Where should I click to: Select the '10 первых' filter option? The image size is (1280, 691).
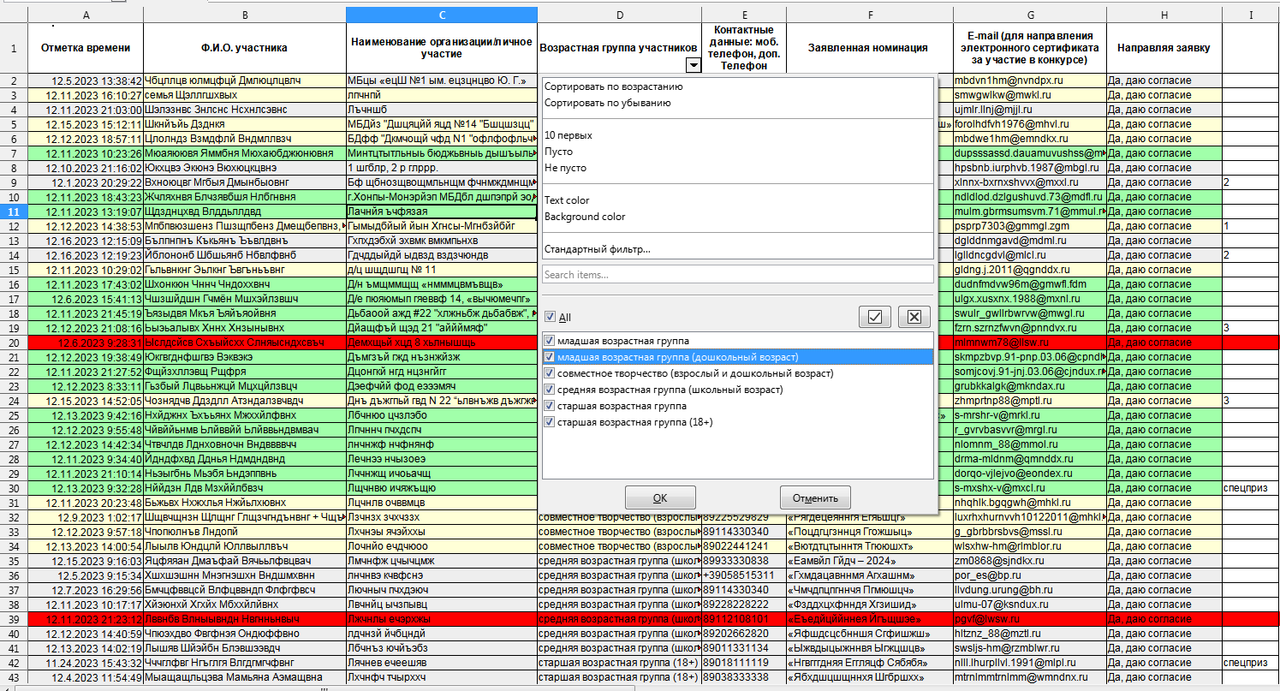tap(737, 135)
